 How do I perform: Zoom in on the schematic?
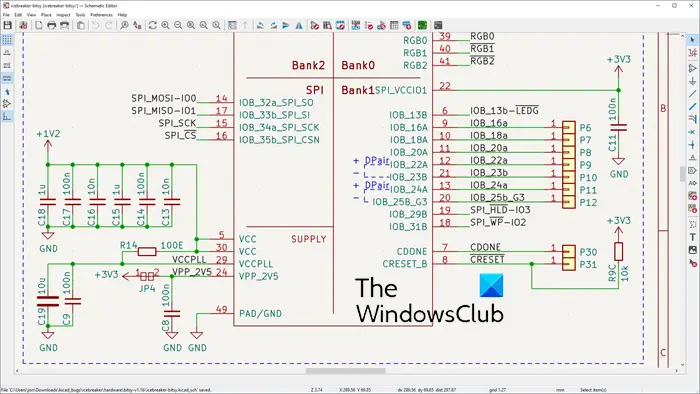pos(165,25)
